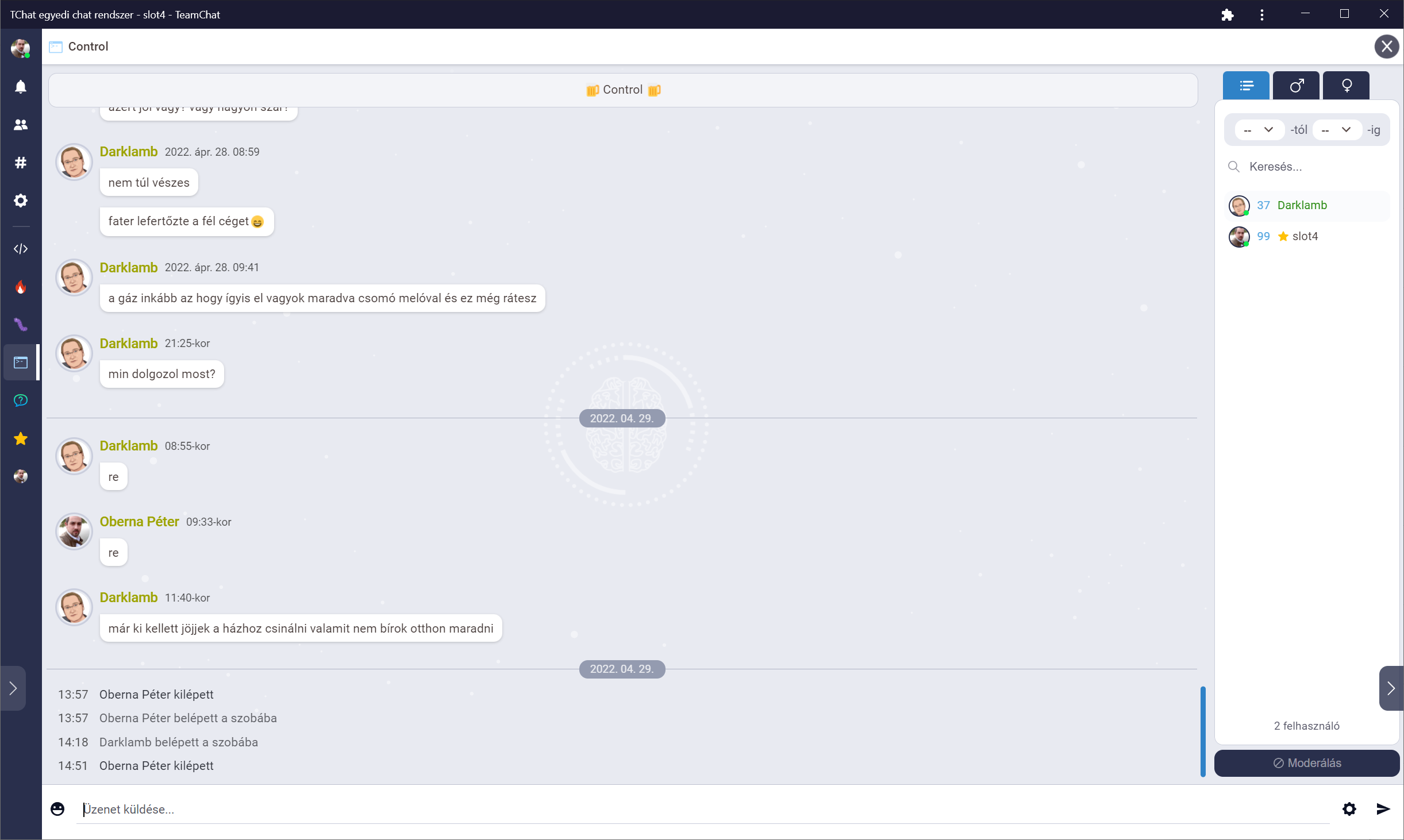Show all users list tab
1404x840 pixels.
point(1246,86)
